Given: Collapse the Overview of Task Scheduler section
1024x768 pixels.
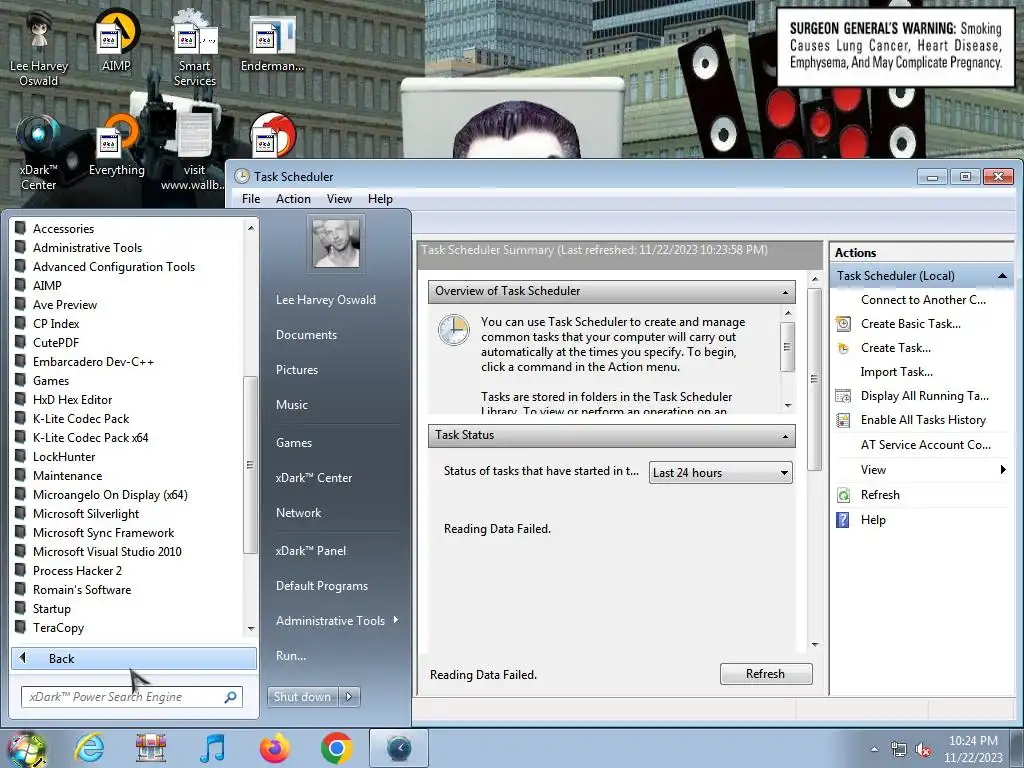Looking at the screenshot, I should 785,292.
